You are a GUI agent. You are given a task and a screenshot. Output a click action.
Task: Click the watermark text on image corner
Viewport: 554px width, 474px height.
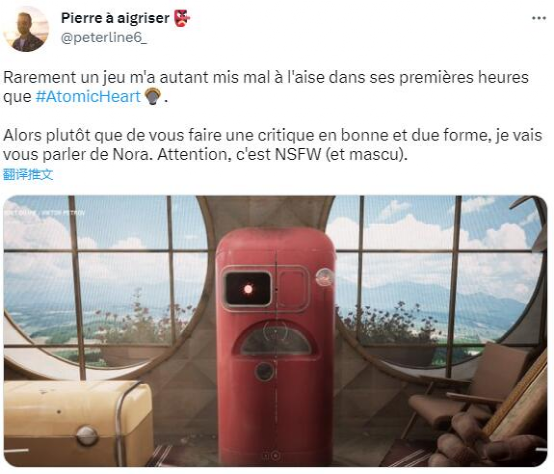pos(45,213)
